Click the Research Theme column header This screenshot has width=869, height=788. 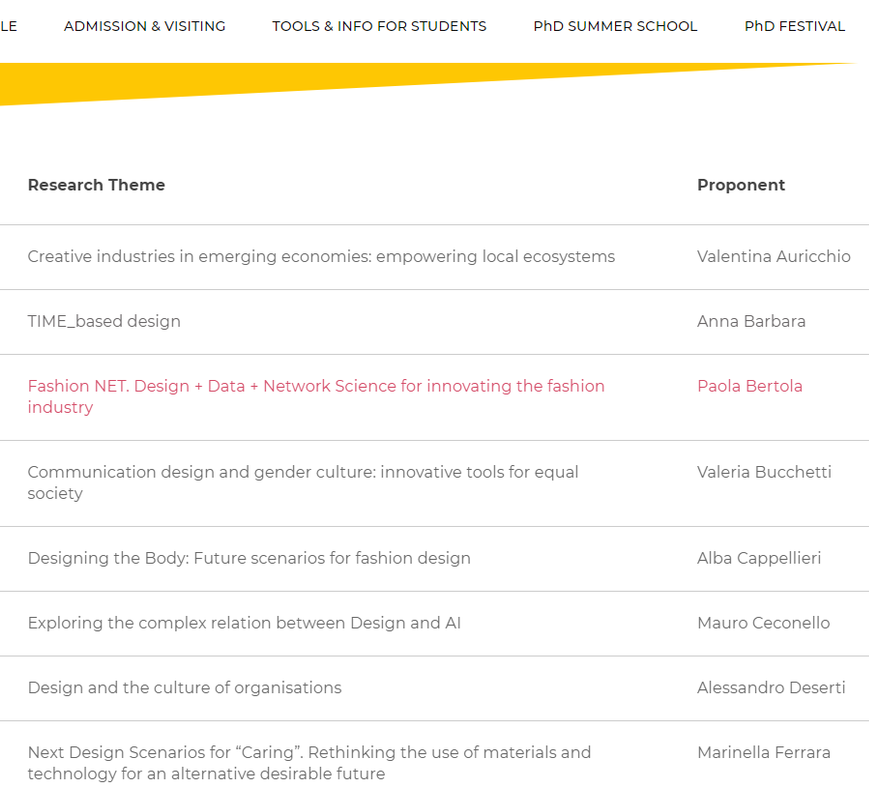pos(96,185)
